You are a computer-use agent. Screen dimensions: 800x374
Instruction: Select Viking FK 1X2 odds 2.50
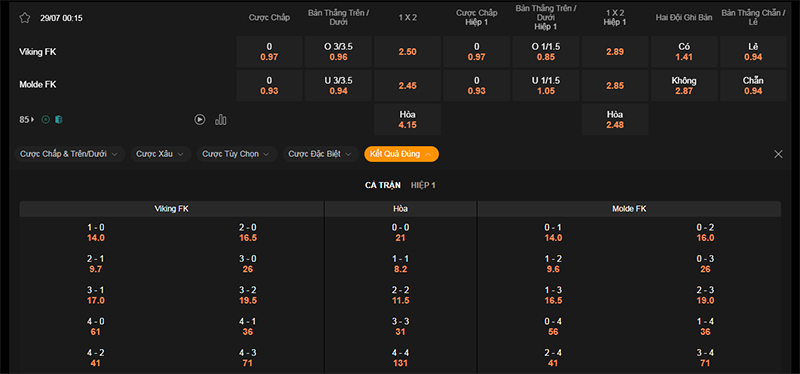coord(408,52)
